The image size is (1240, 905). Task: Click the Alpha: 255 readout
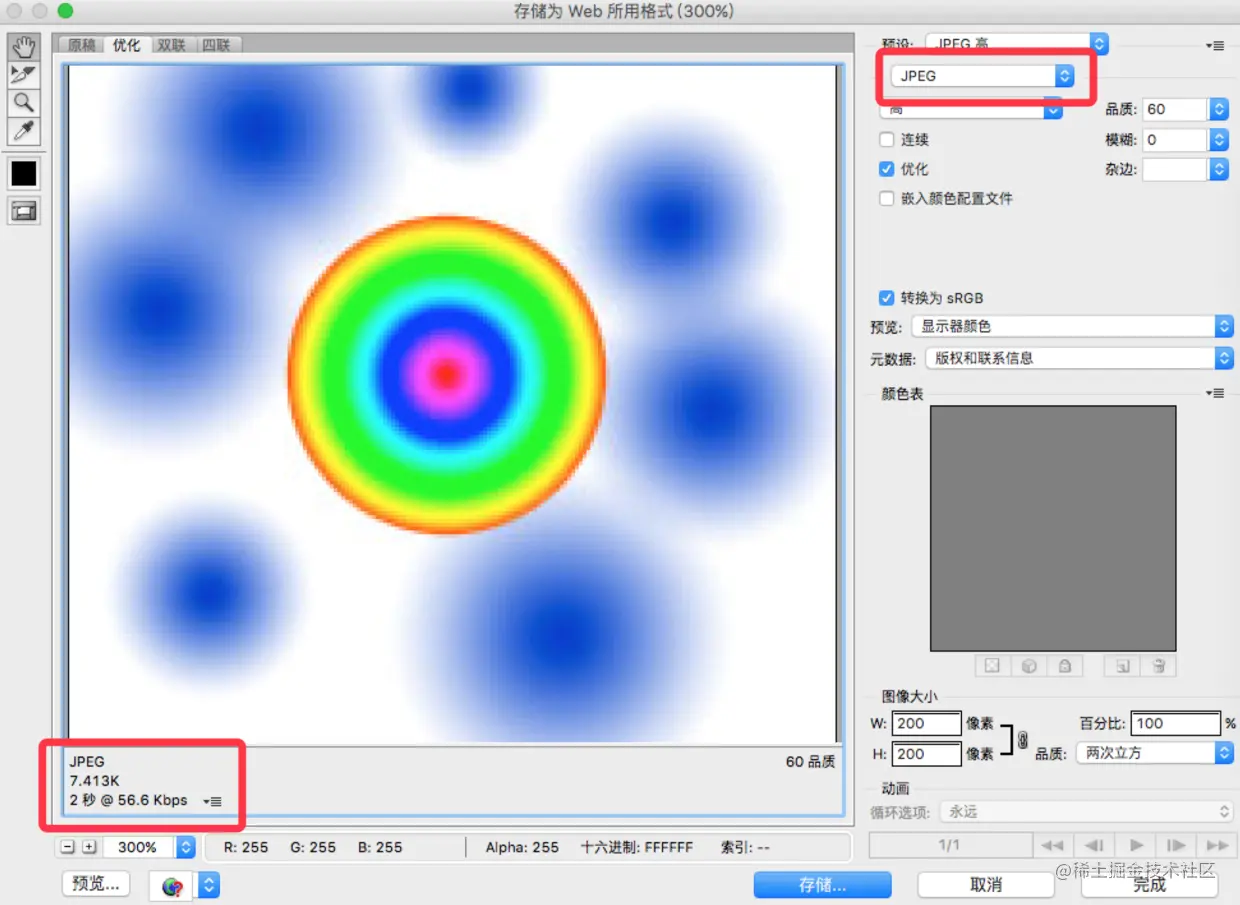[x=522, y=847]
